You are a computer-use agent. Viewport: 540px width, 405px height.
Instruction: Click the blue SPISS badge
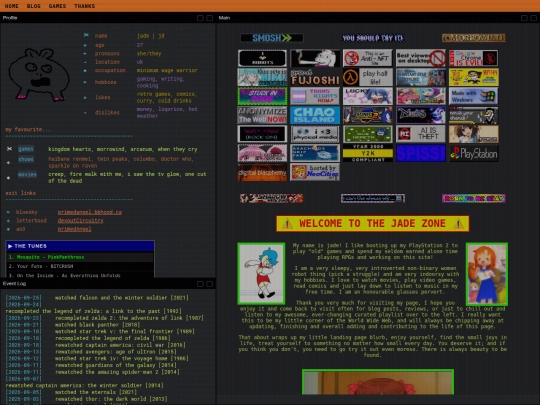click(x=420, y=153)
